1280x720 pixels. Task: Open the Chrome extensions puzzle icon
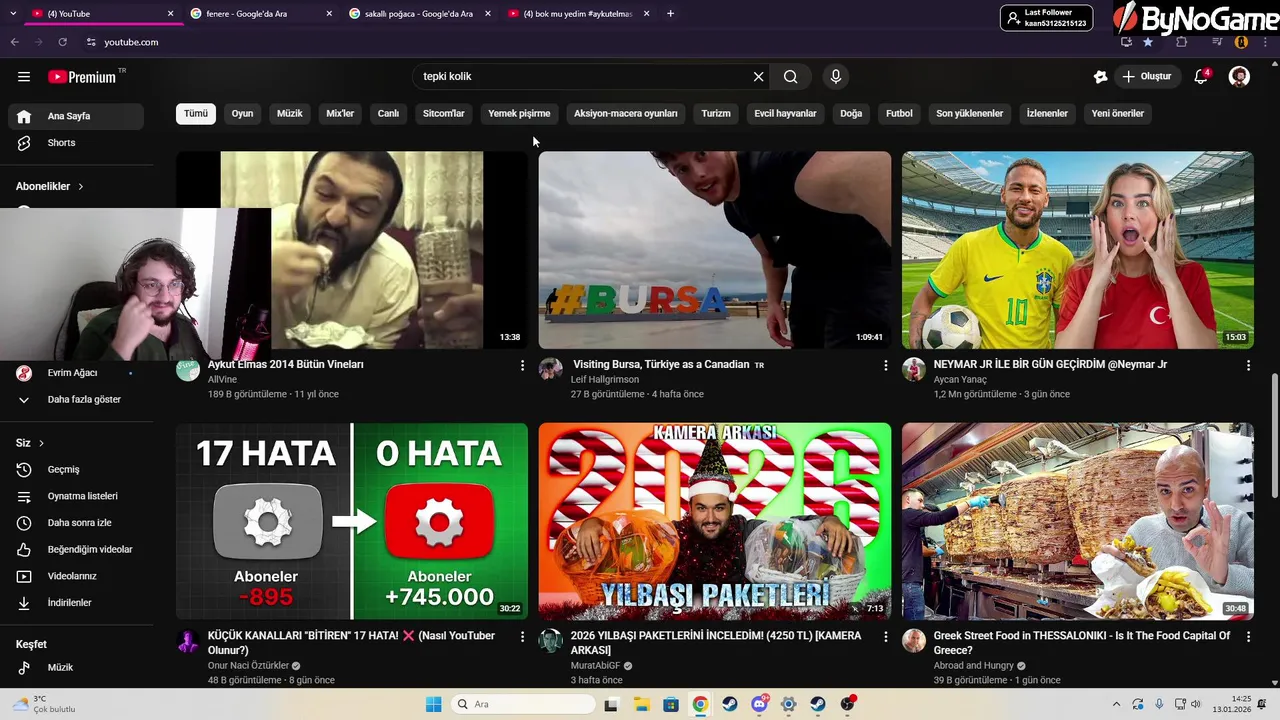point(1181,42)
